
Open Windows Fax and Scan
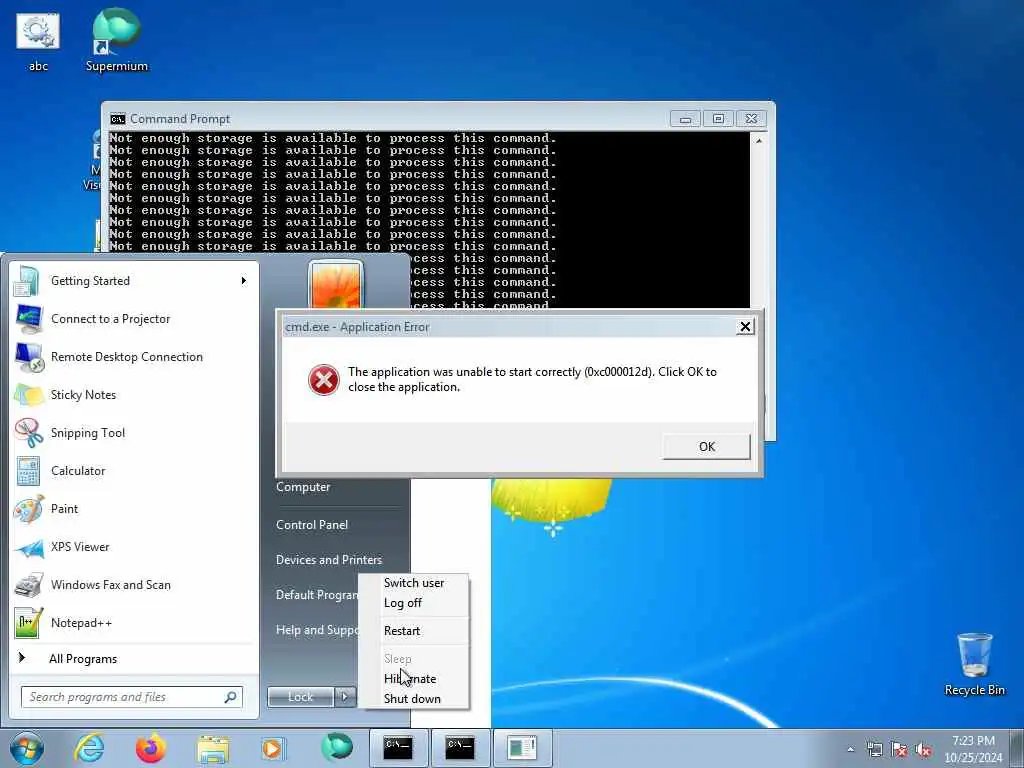click(x=135, y=584)
